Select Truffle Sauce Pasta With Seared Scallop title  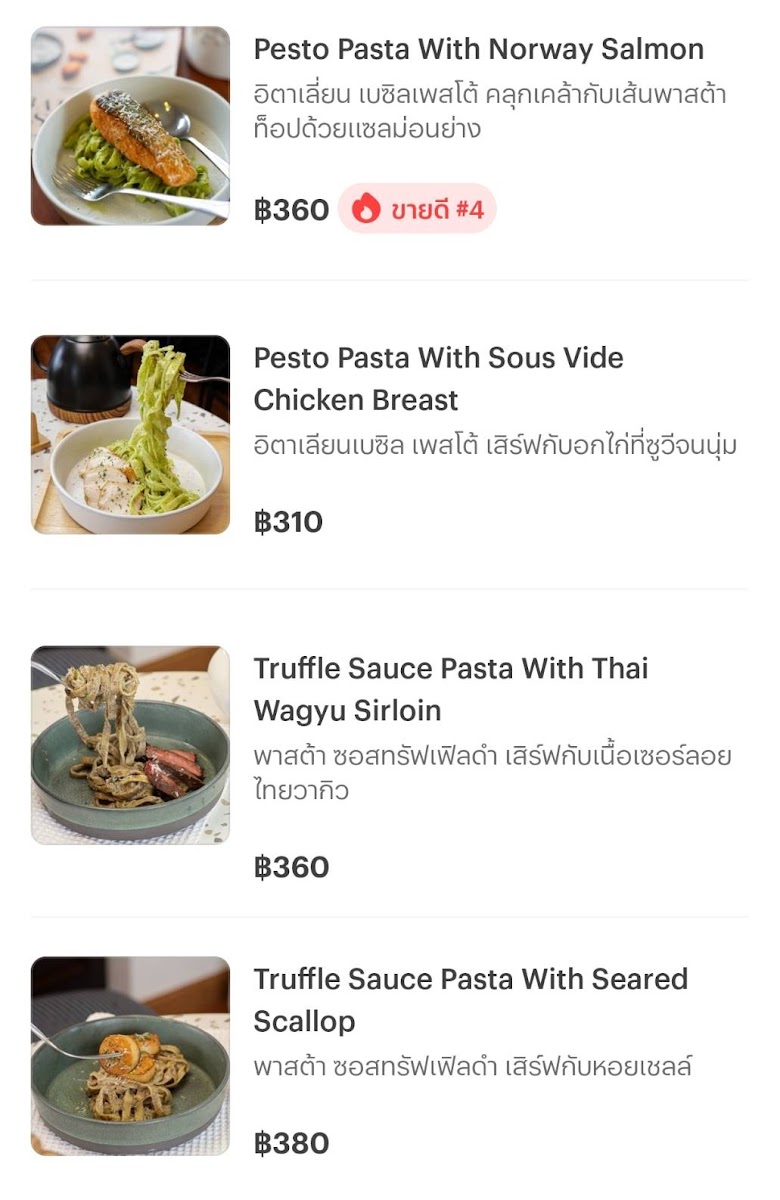pyautogui.click(x=470, y=999)
